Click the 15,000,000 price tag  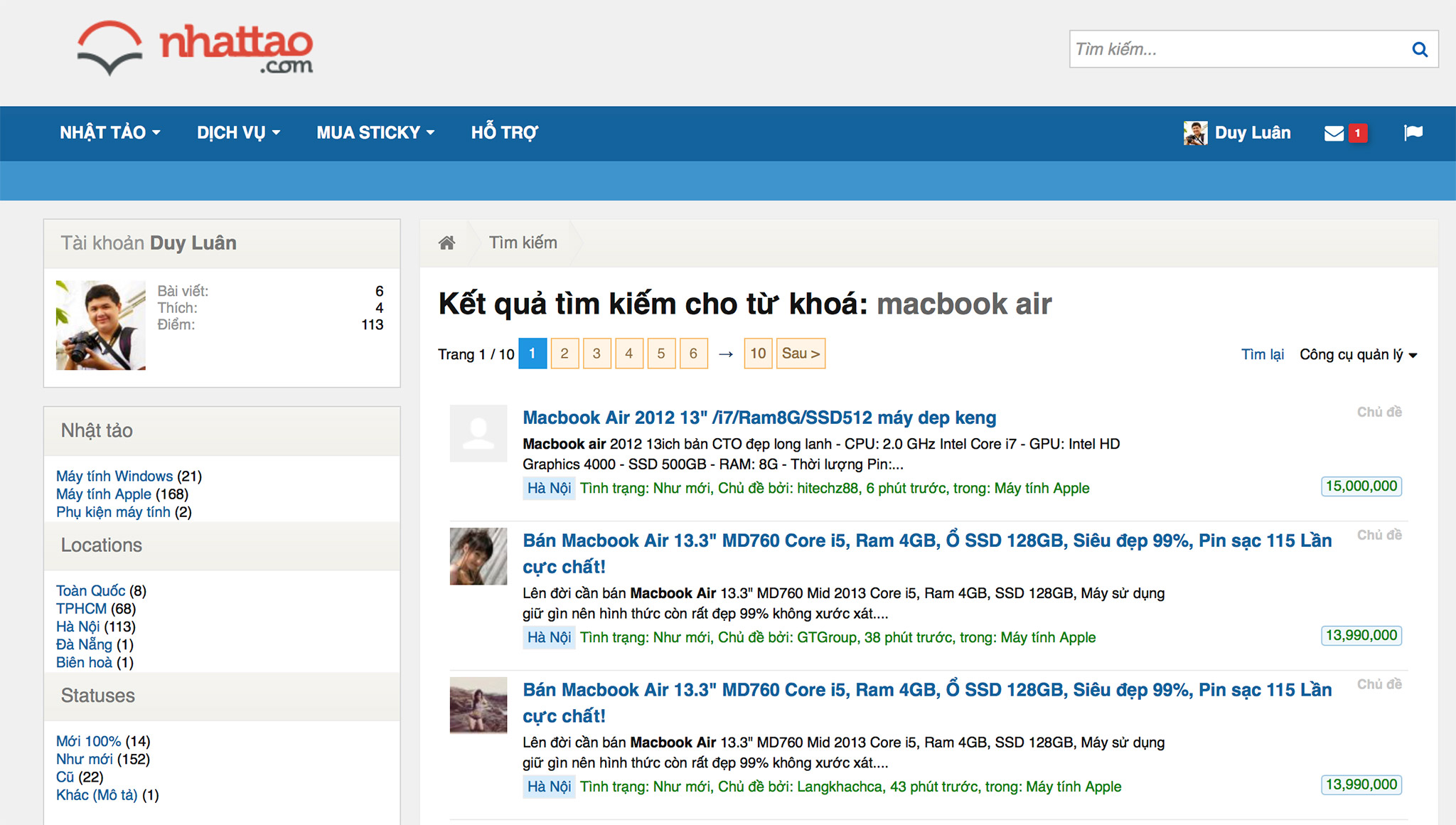click(1361, 486)
